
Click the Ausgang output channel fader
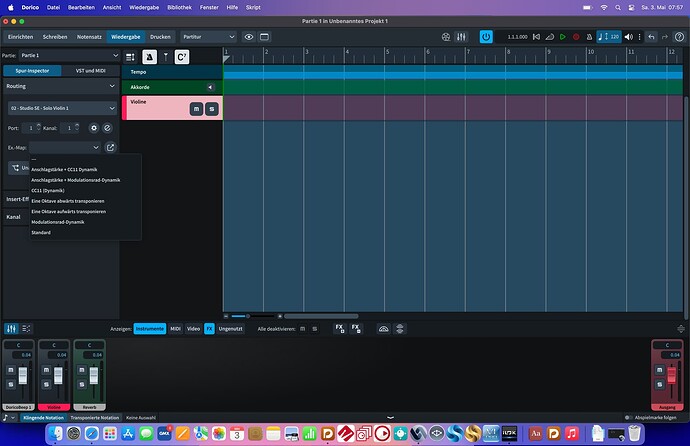[672, 376]
